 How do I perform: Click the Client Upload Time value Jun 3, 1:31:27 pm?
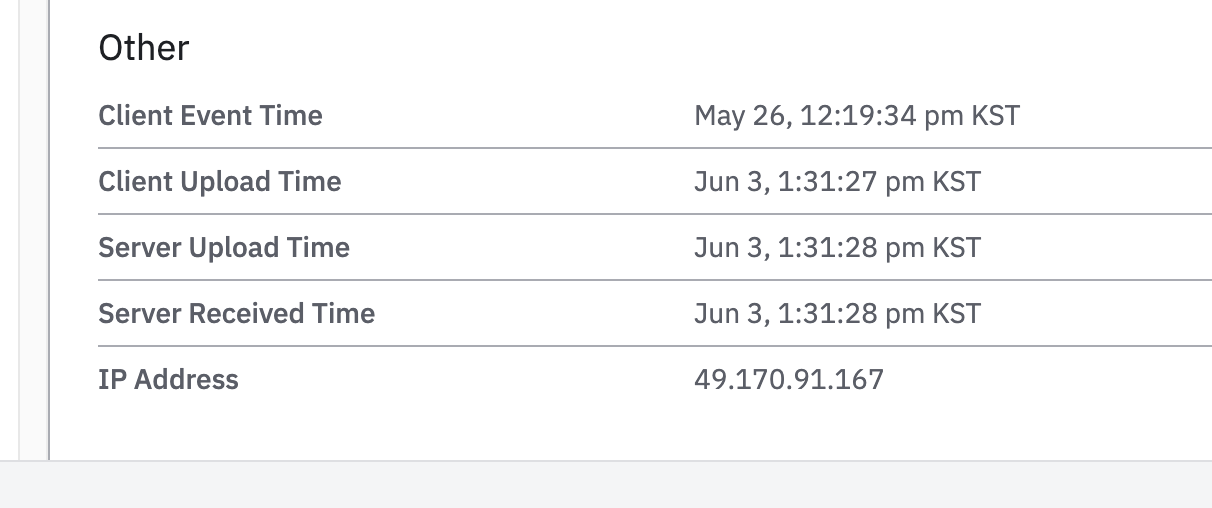(x=810, y=182)
